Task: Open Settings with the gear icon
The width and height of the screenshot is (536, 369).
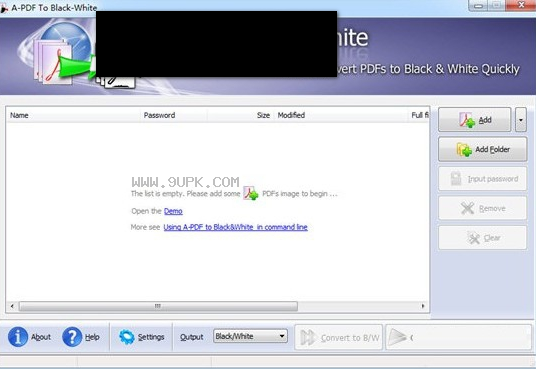Action: tap(127, 337)
